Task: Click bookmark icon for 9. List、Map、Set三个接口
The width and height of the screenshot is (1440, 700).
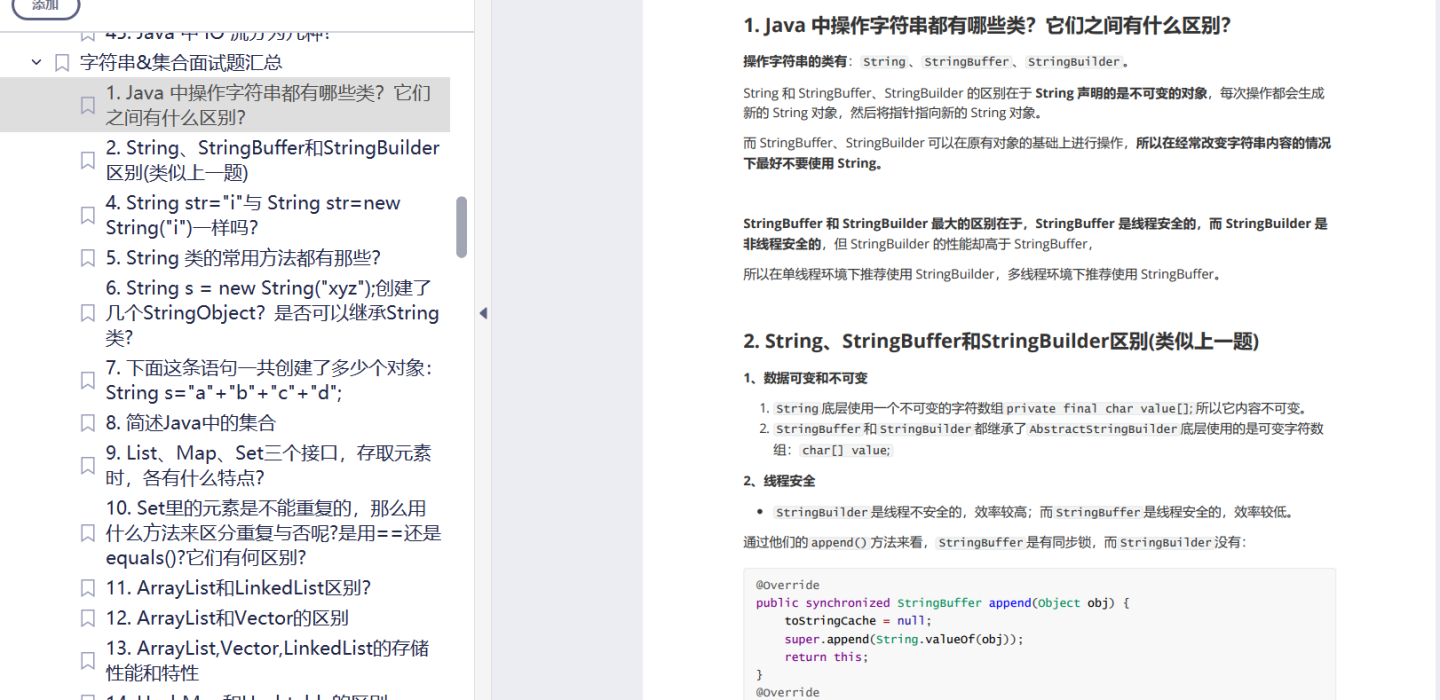Action: [x=87, y=465]
